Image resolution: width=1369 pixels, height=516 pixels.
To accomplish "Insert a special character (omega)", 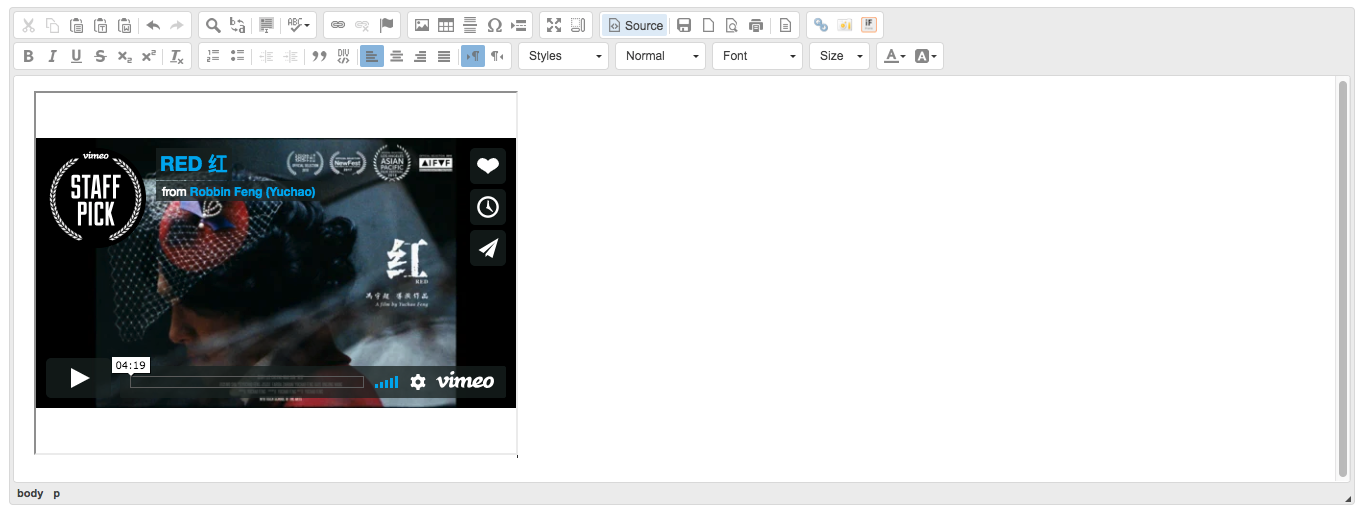I will click(494, 25).
